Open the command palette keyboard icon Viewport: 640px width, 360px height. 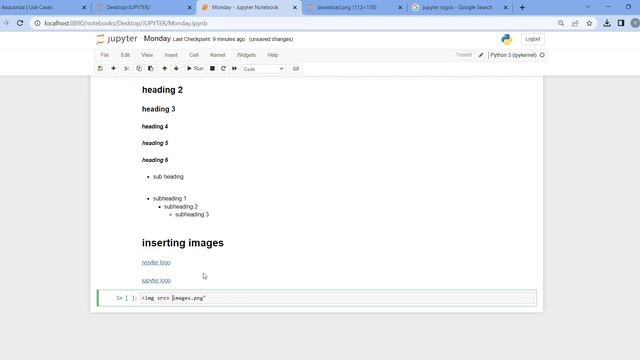[296, 69]
